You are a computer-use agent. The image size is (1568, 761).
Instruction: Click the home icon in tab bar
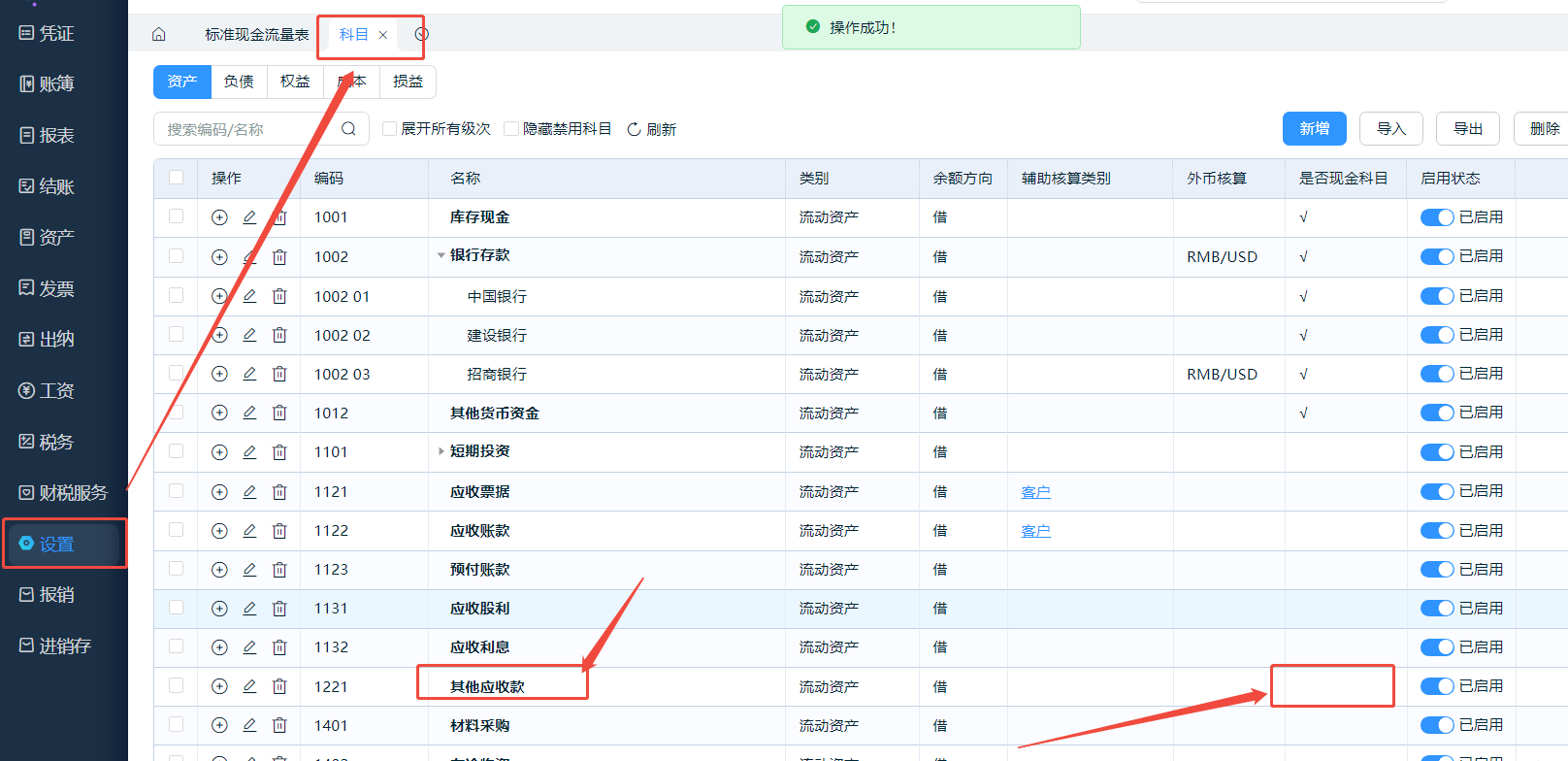click(159, 35)
